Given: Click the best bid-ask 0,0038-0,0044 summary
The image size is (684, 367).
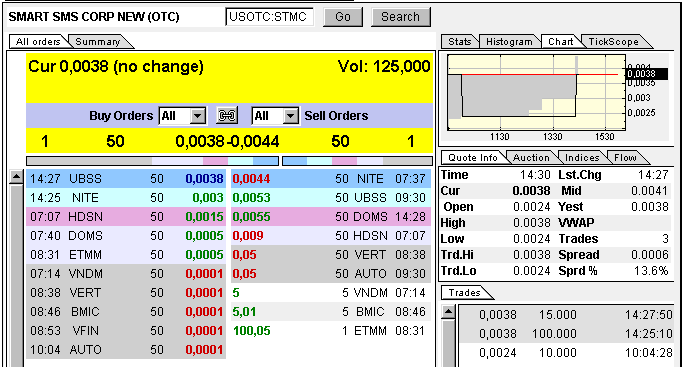Looking at the screenshot, I should tap(227, 141).
